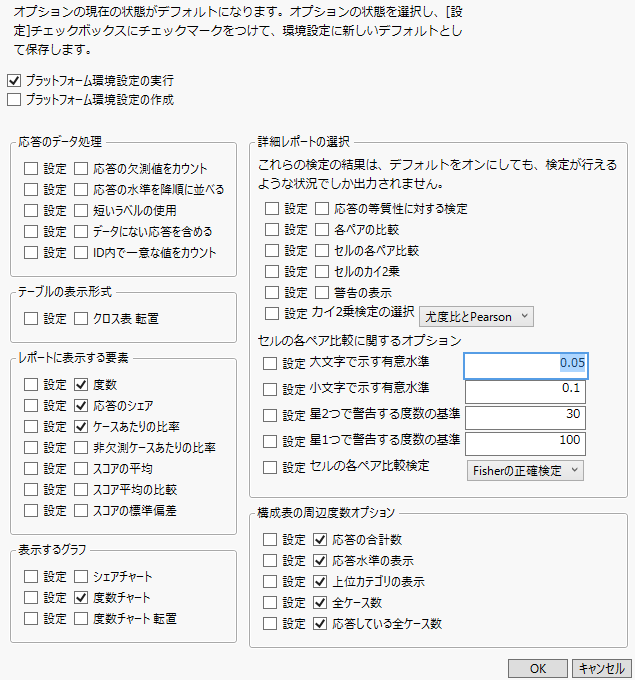Image resolution: width=635 pixels, height=680 pixels.
Task: Uncheck 全ケース数 checkbox
Action: click(320, 603)
